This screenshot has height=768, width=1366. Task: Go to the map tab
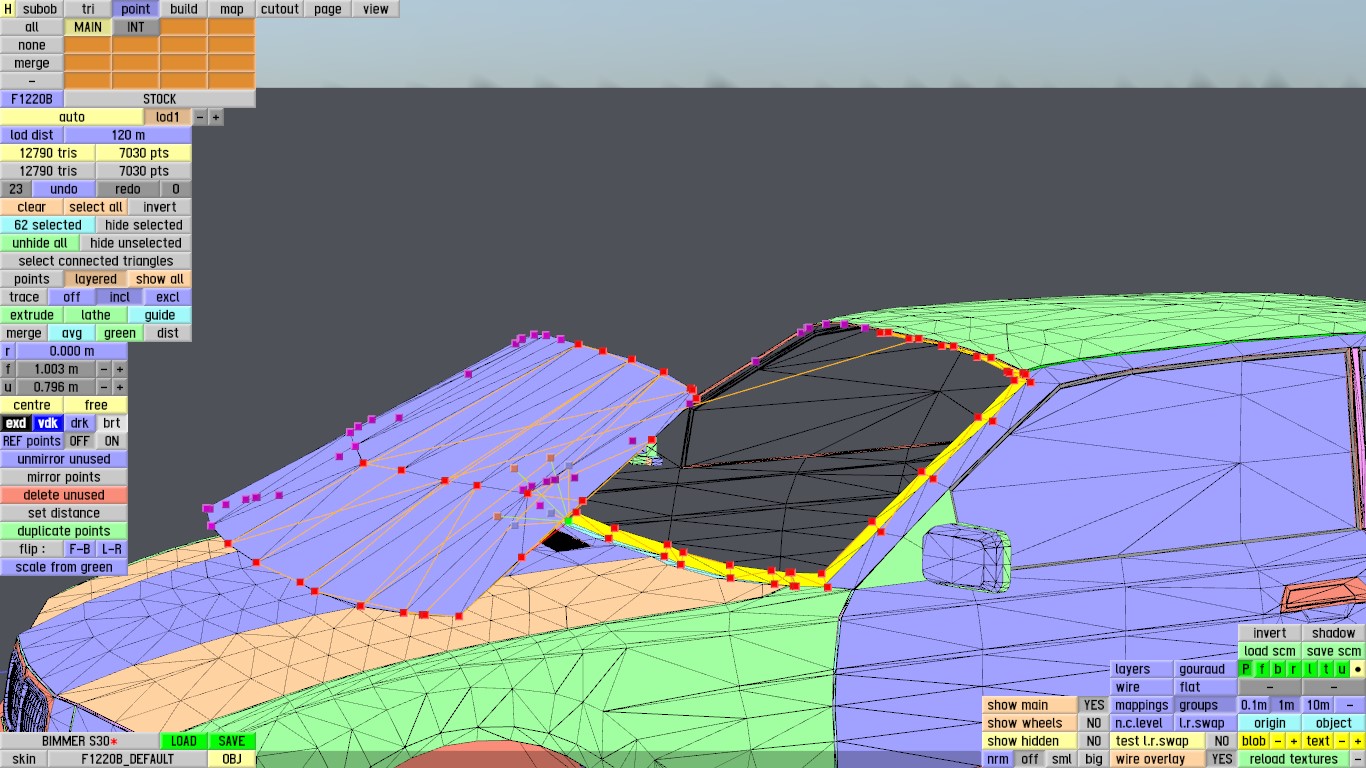click(x=232, y=9)
